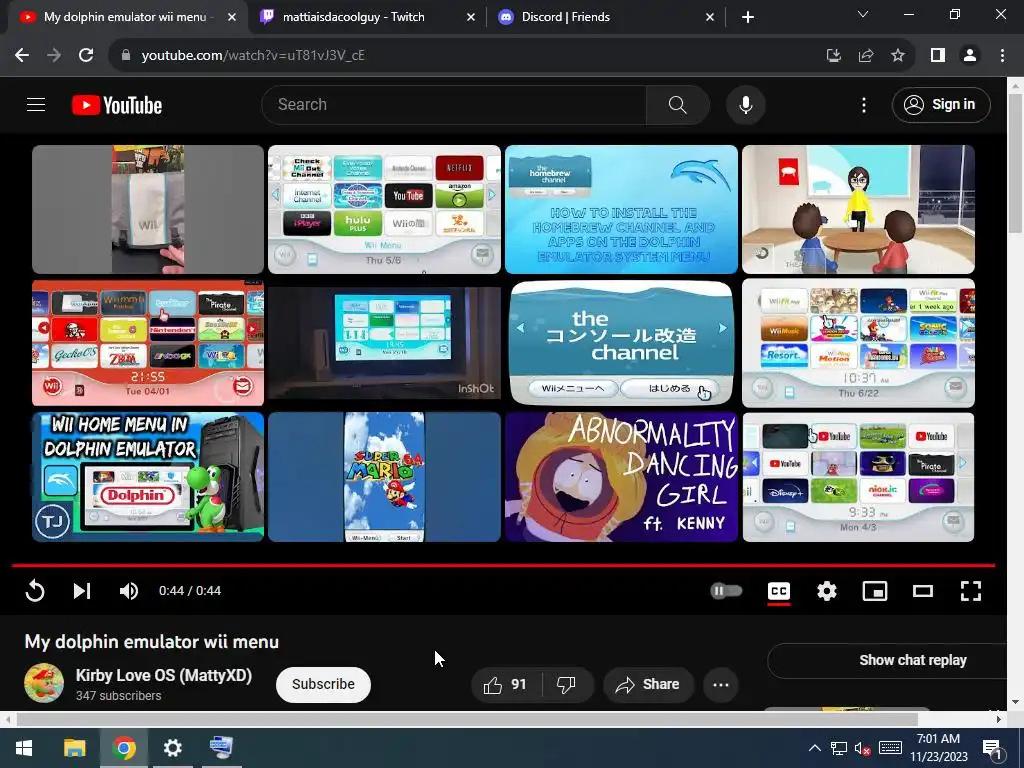Open Kirby Love OS (MattyXD) channel name
The width and height of the screenshot is (1024, 768).
(164, 675)
